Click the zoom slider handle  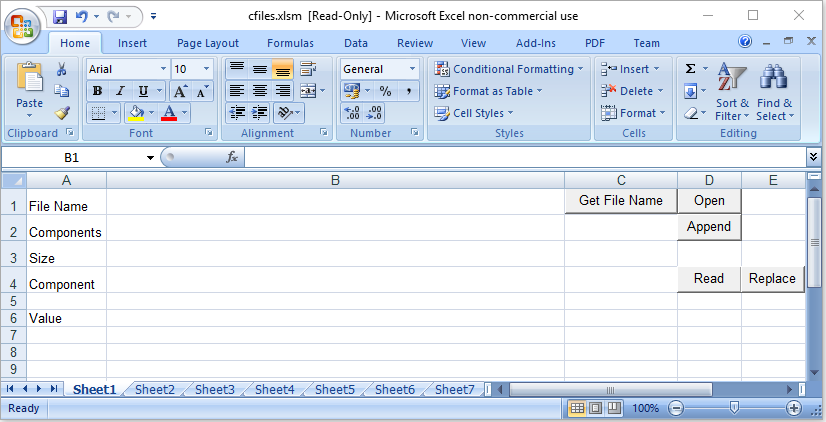click(x=734, y=408)
